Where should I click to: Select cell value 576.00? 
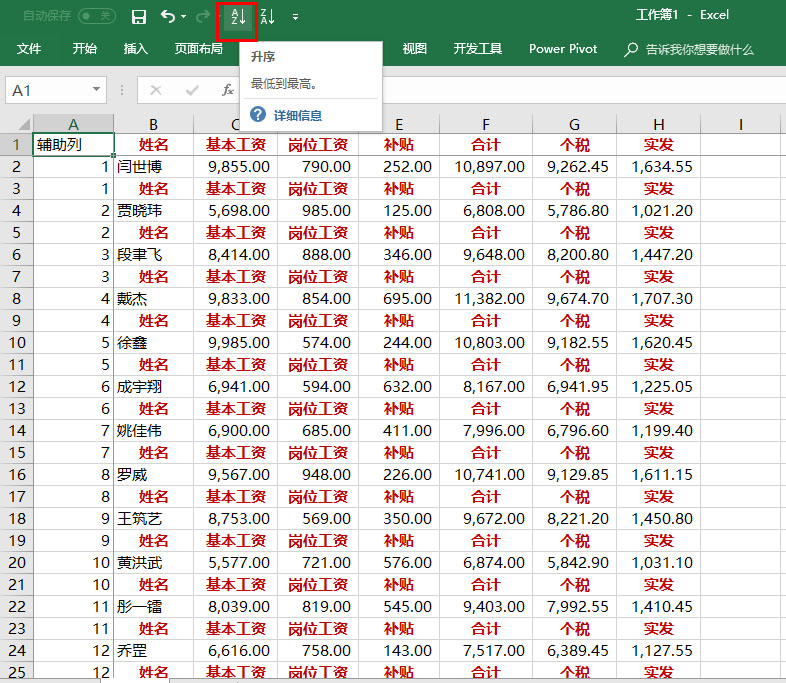[x=399, y=563]
